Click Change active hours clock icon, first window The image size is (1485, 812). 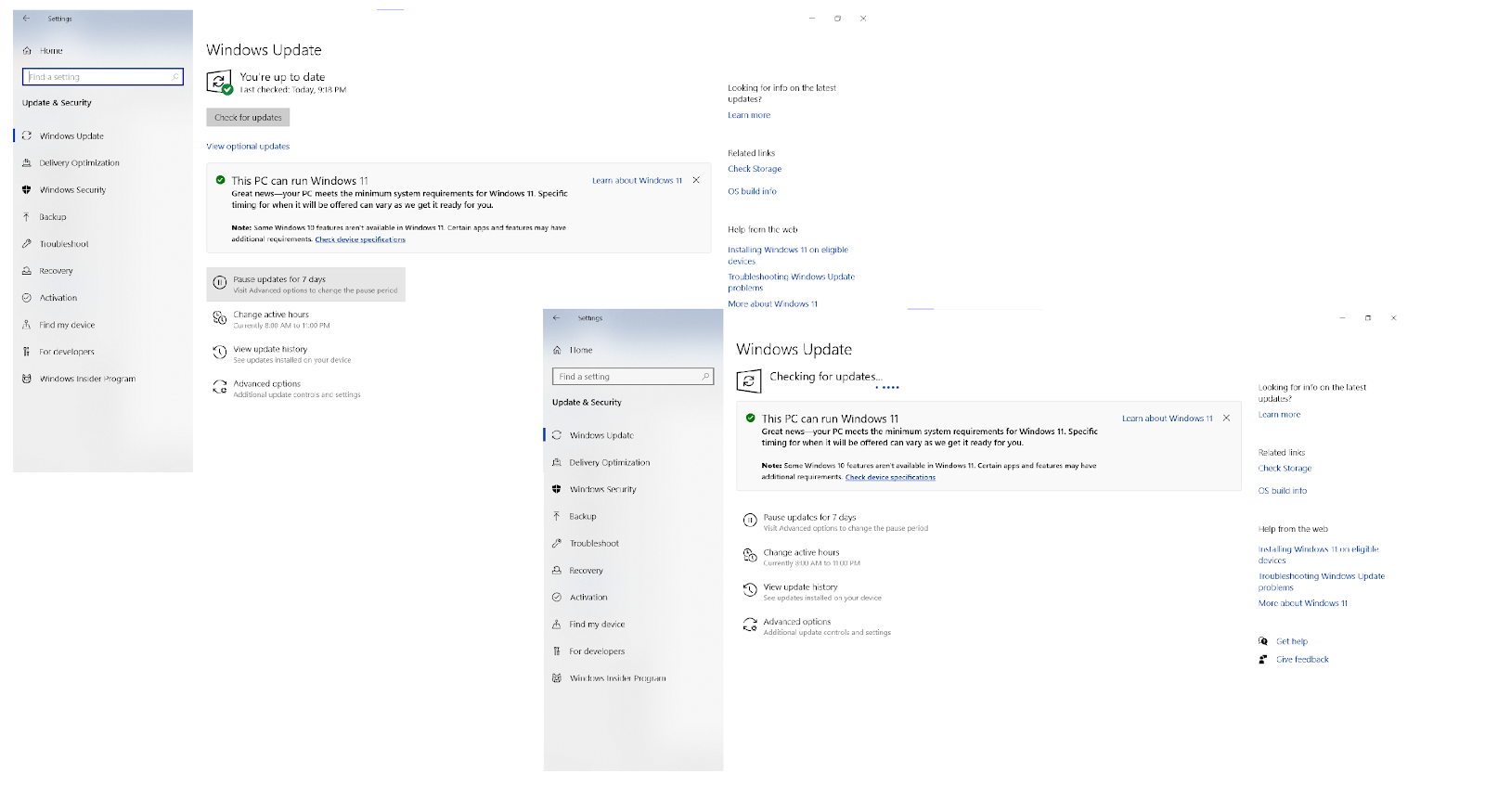click(x=220, y=318)
